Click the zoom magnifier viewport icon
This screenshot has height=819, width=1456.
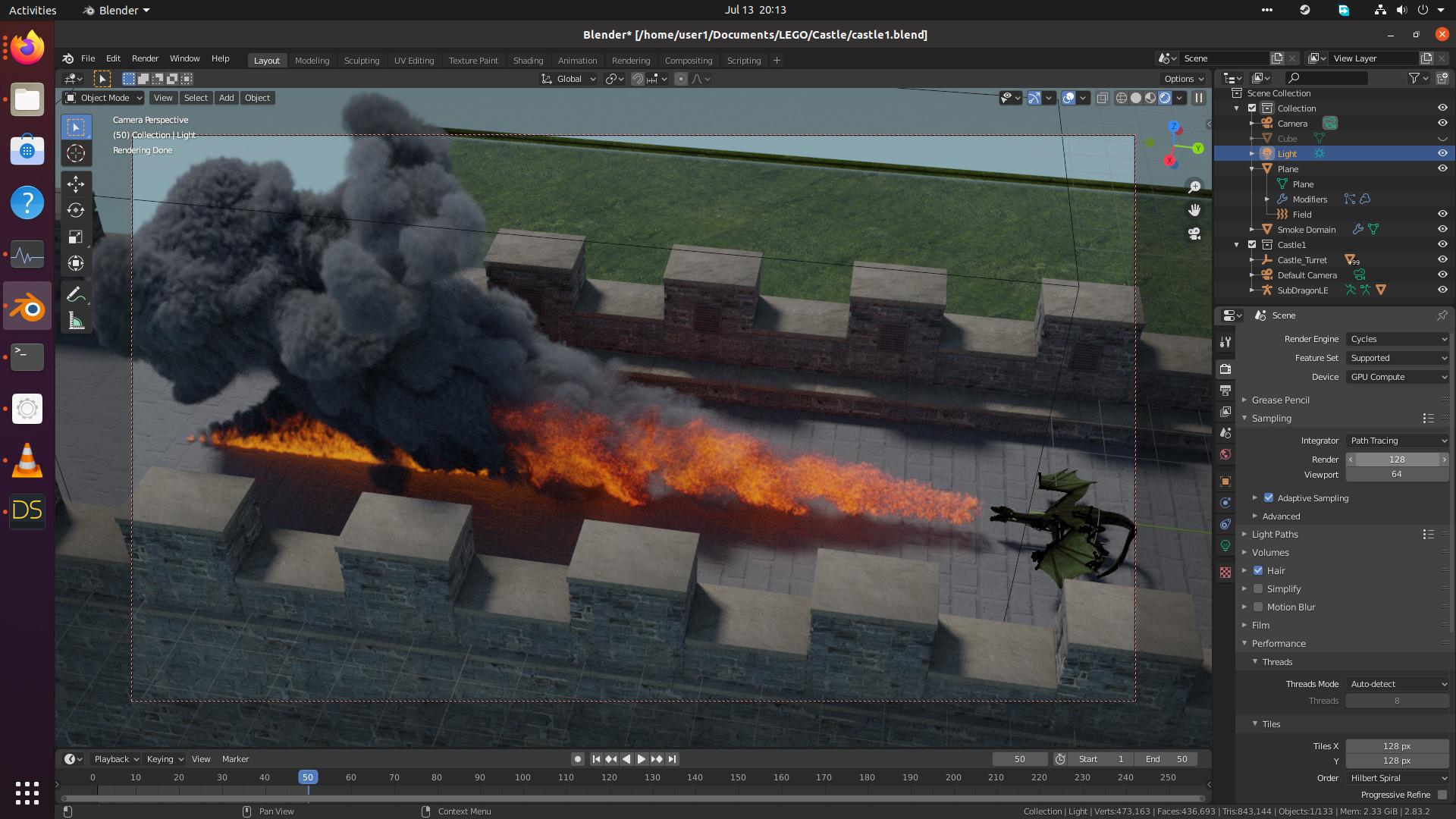click(x=1194, y=187)
